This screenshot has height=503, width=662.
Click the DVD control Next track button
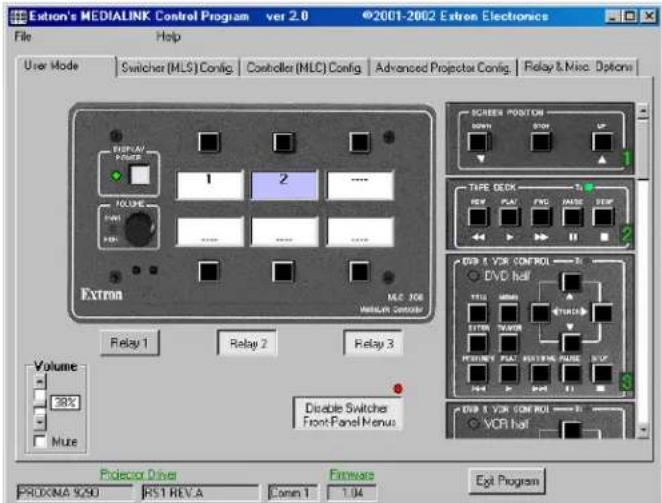point(540,373)
